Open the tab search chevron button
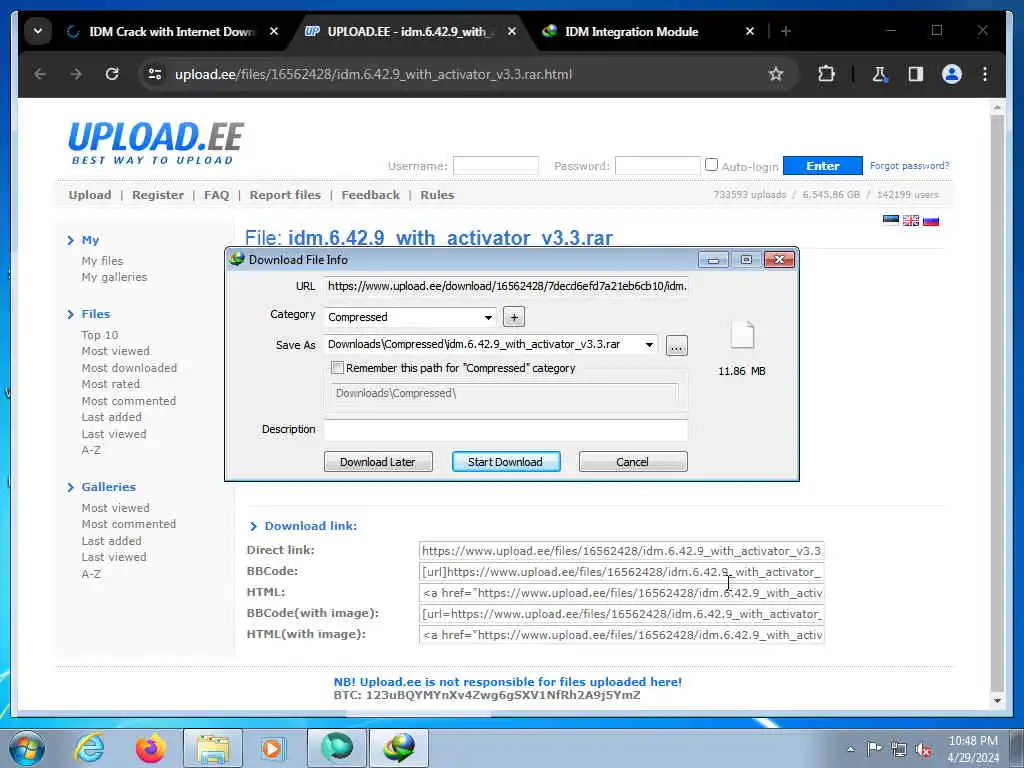Image resolution: width=1024 pixels, height=768 pixels. click(x=38, y=31)
